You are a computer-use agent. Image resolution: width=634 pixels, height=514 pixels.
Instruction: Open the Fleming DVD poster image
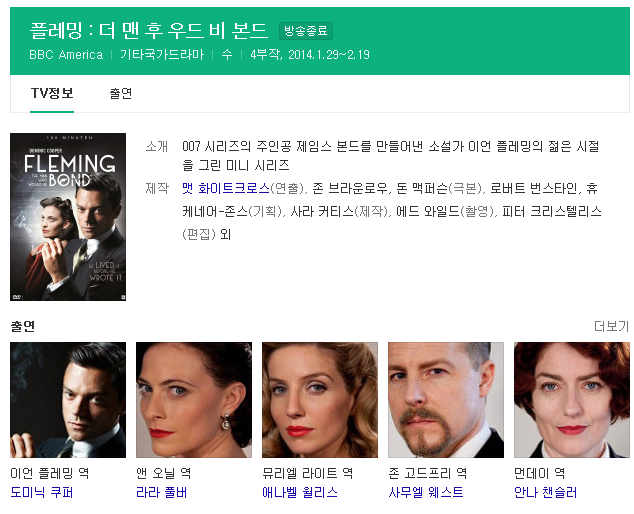click(x=68, y=217)
